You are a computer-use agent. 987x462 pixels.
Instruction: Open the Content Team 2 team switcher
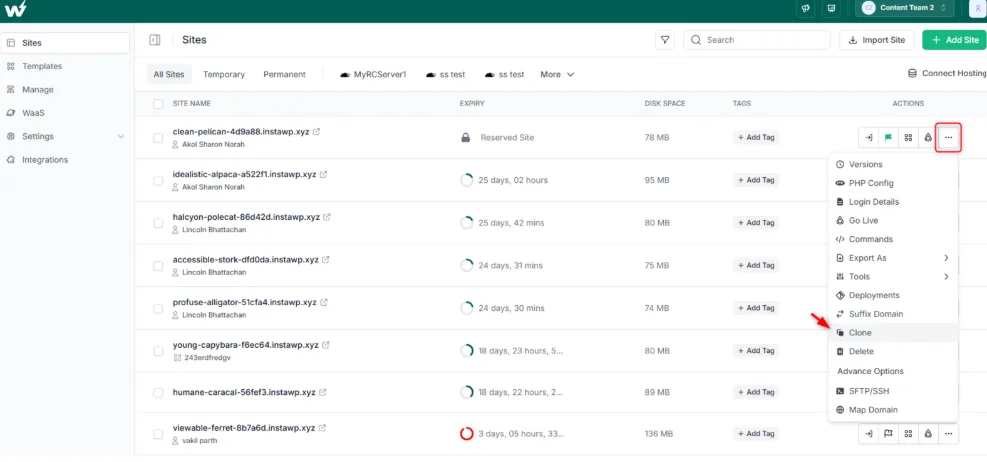[905, 8]
